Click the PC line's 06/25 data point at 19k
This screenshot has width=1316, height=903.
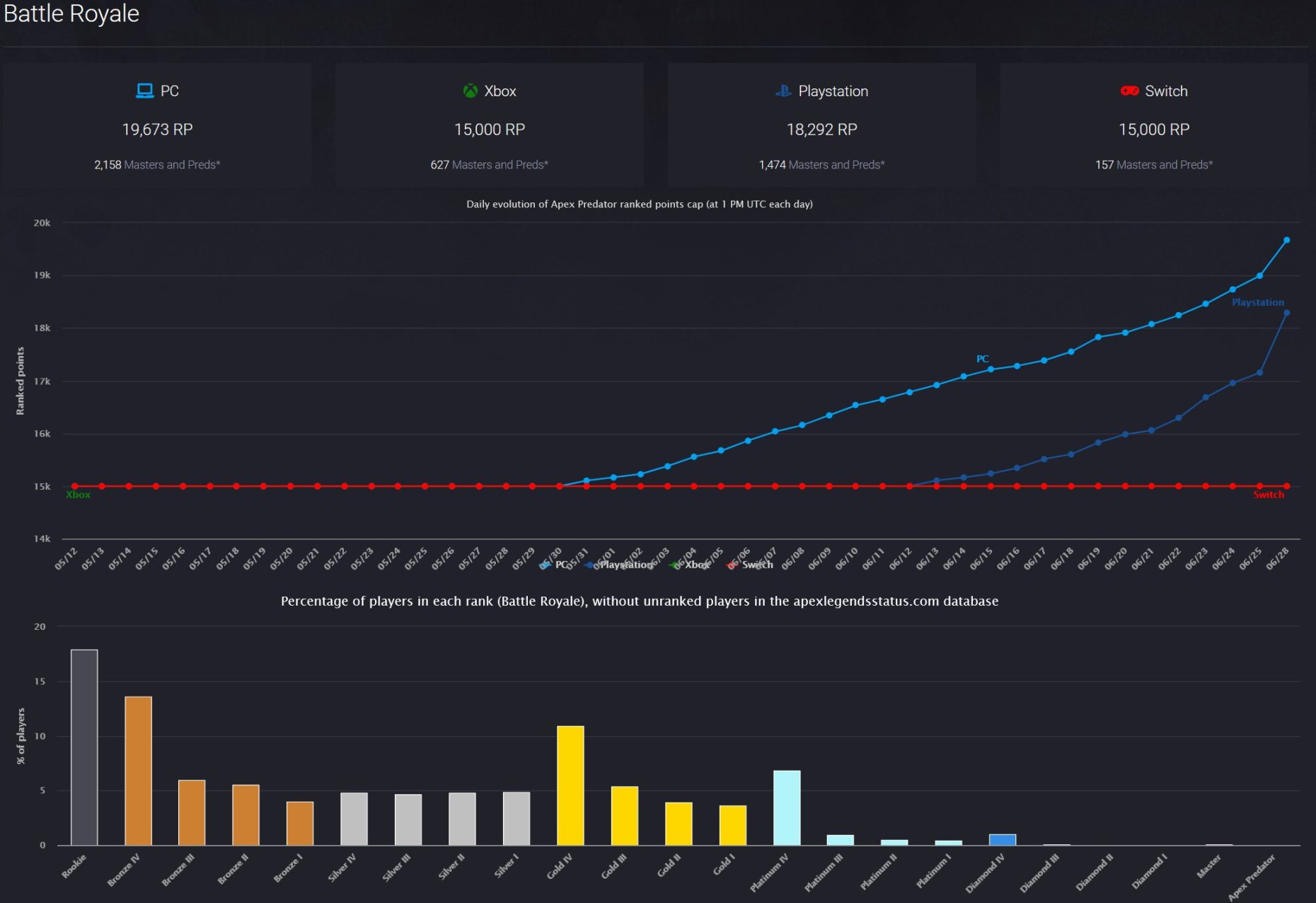coord(1259,276)
